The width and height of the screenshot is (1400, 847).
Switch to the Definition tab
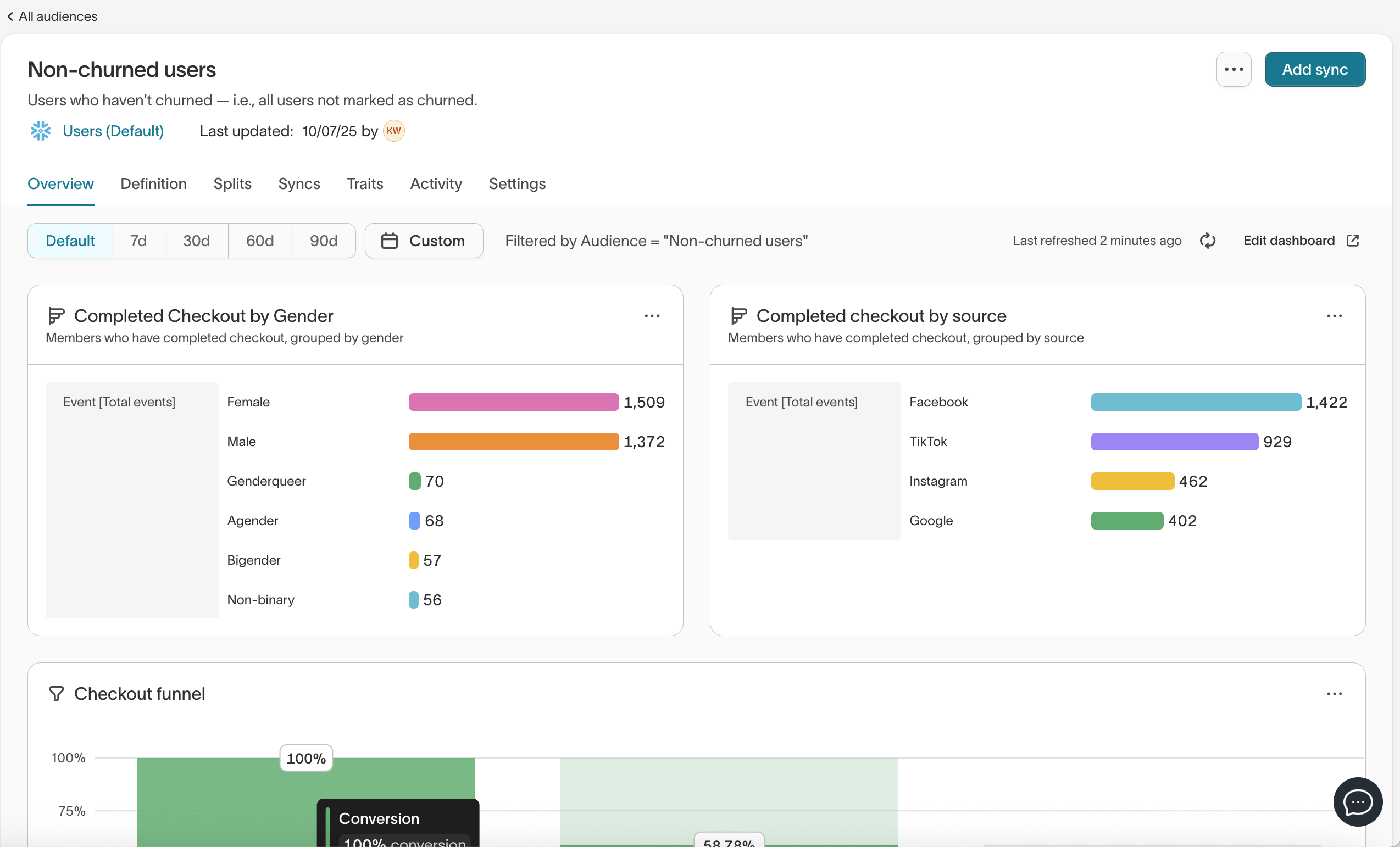[153, 184]
